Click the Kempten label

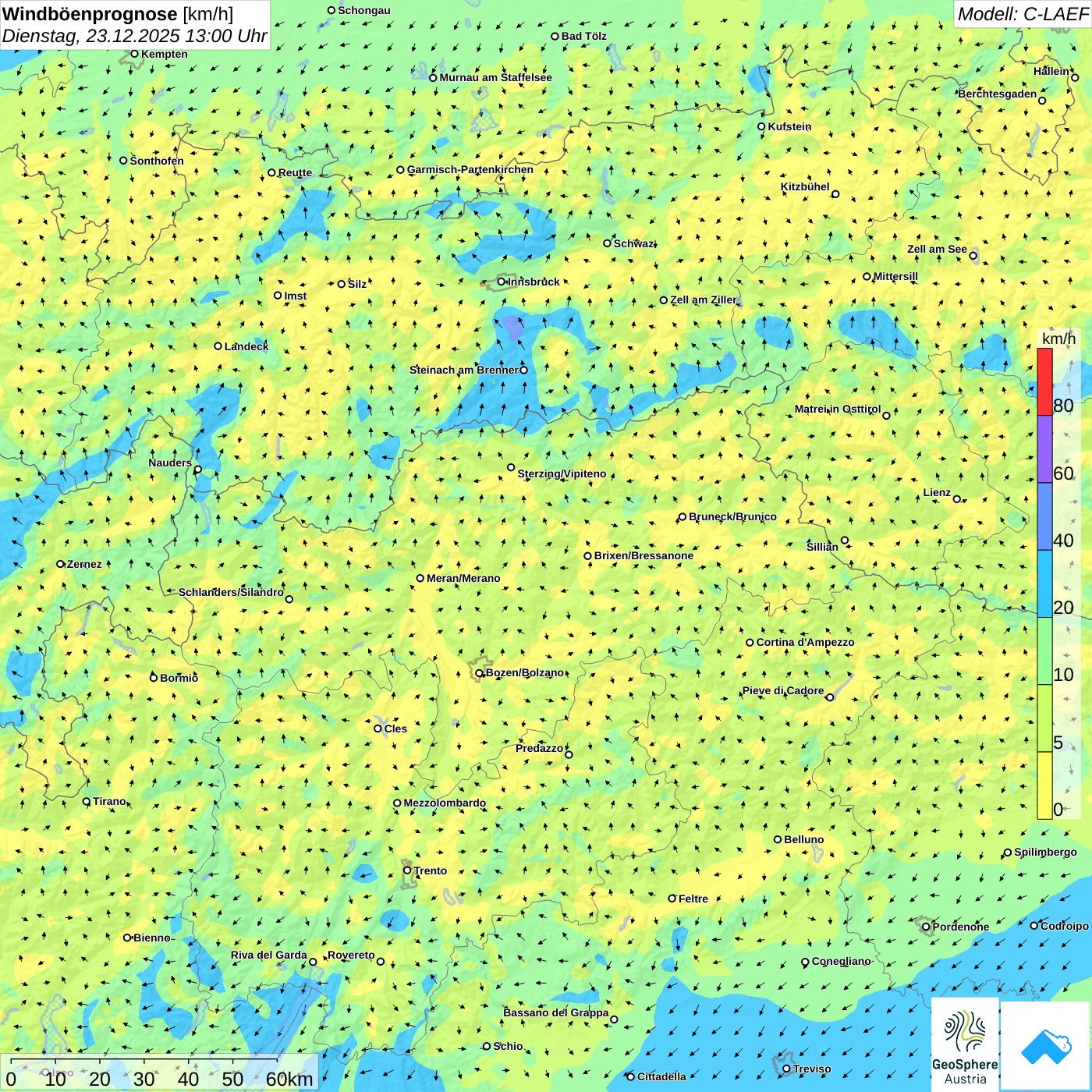tap(165, 54)
